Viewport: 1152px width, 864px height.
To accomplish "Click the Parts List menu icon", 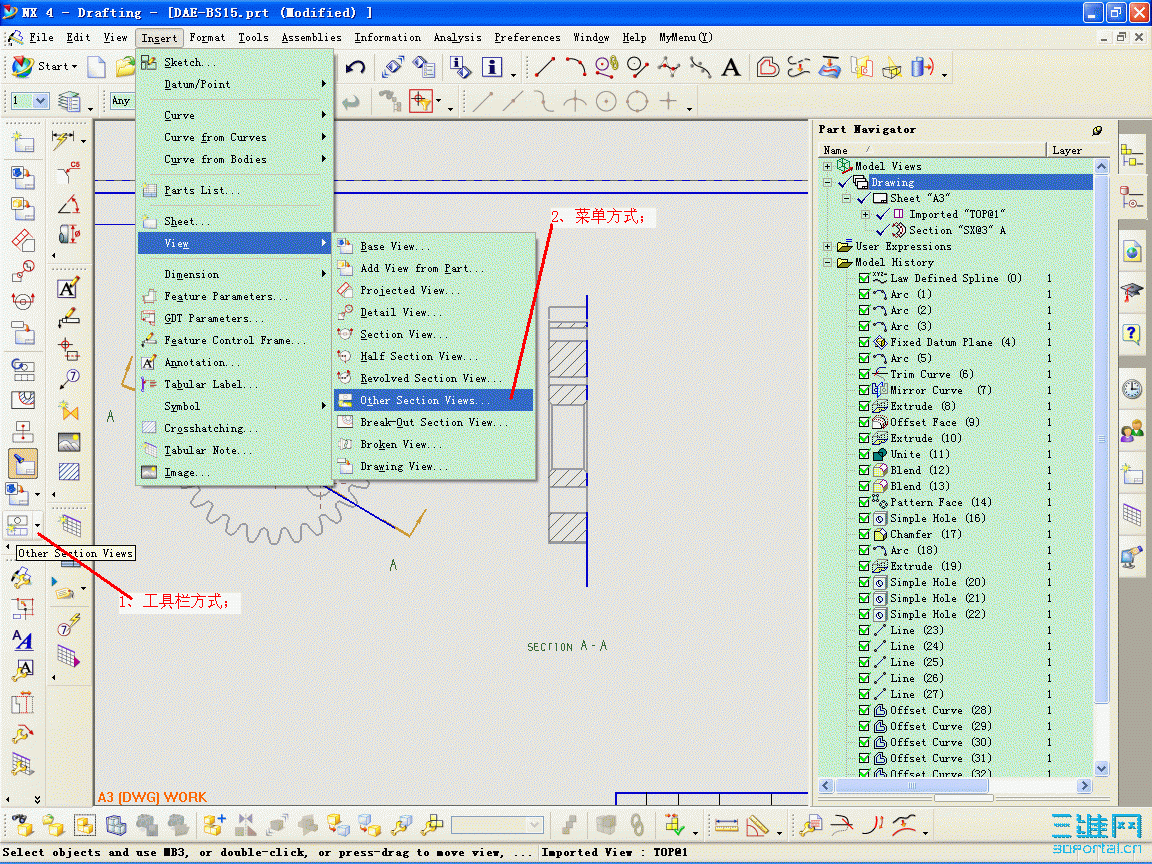I will [x=149, y=190].
